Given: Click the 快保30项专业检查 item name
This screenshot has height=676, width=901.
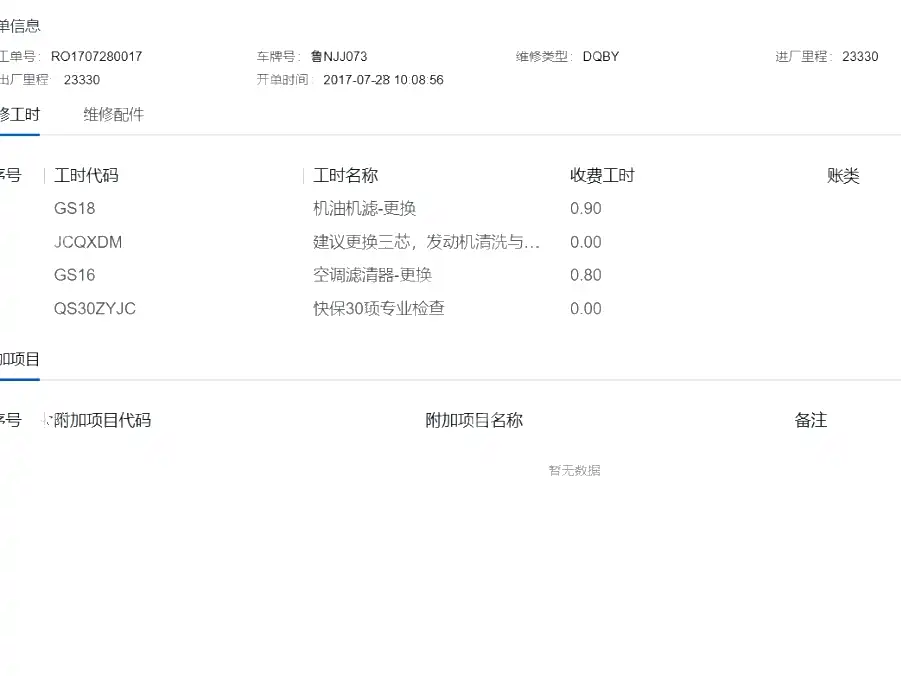Looking at the screenshot, I should coord(379,308).
